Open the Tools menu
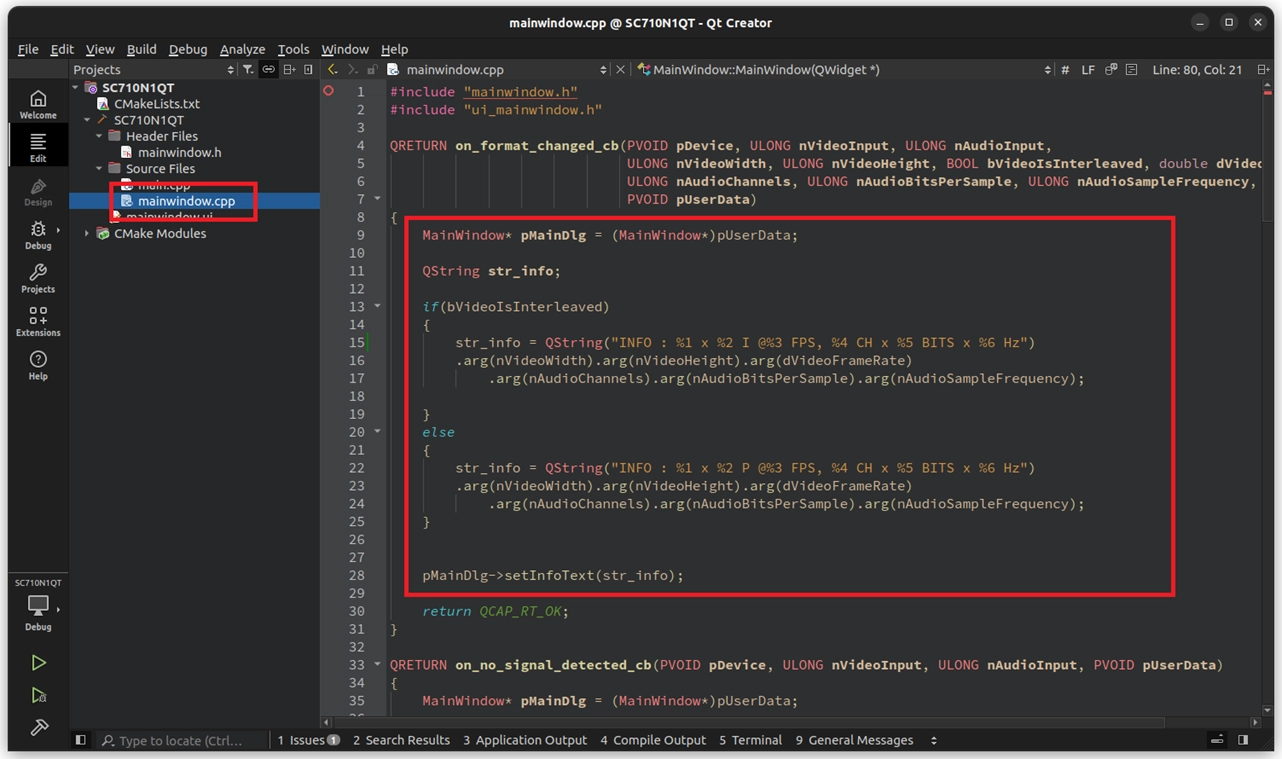Viewport: 1282px width, 759px height. coord(293,49)
